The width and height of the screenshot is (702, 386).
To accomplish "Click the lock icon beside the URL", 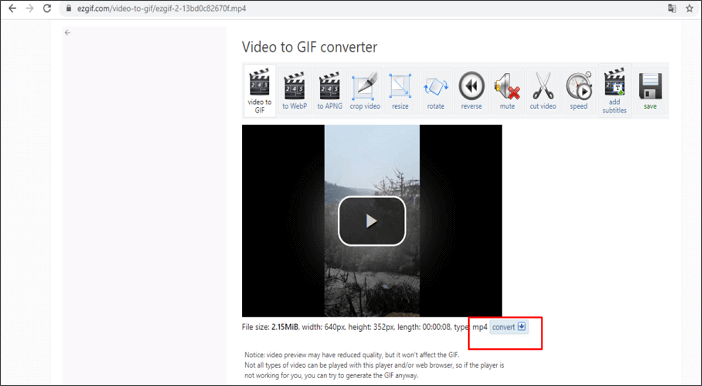I will click(x=68, y=9).
